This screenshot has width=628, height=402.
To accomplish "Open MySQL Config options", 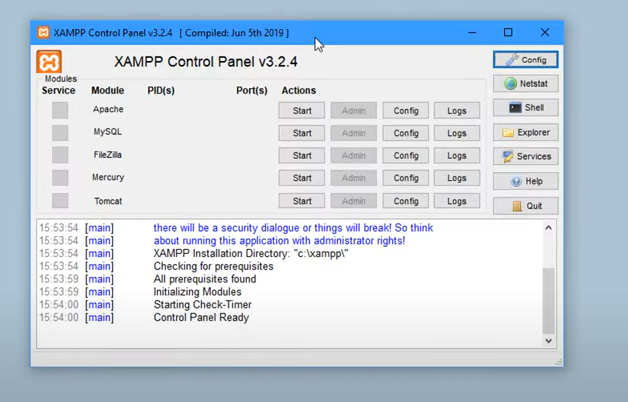I will point(406,133).
